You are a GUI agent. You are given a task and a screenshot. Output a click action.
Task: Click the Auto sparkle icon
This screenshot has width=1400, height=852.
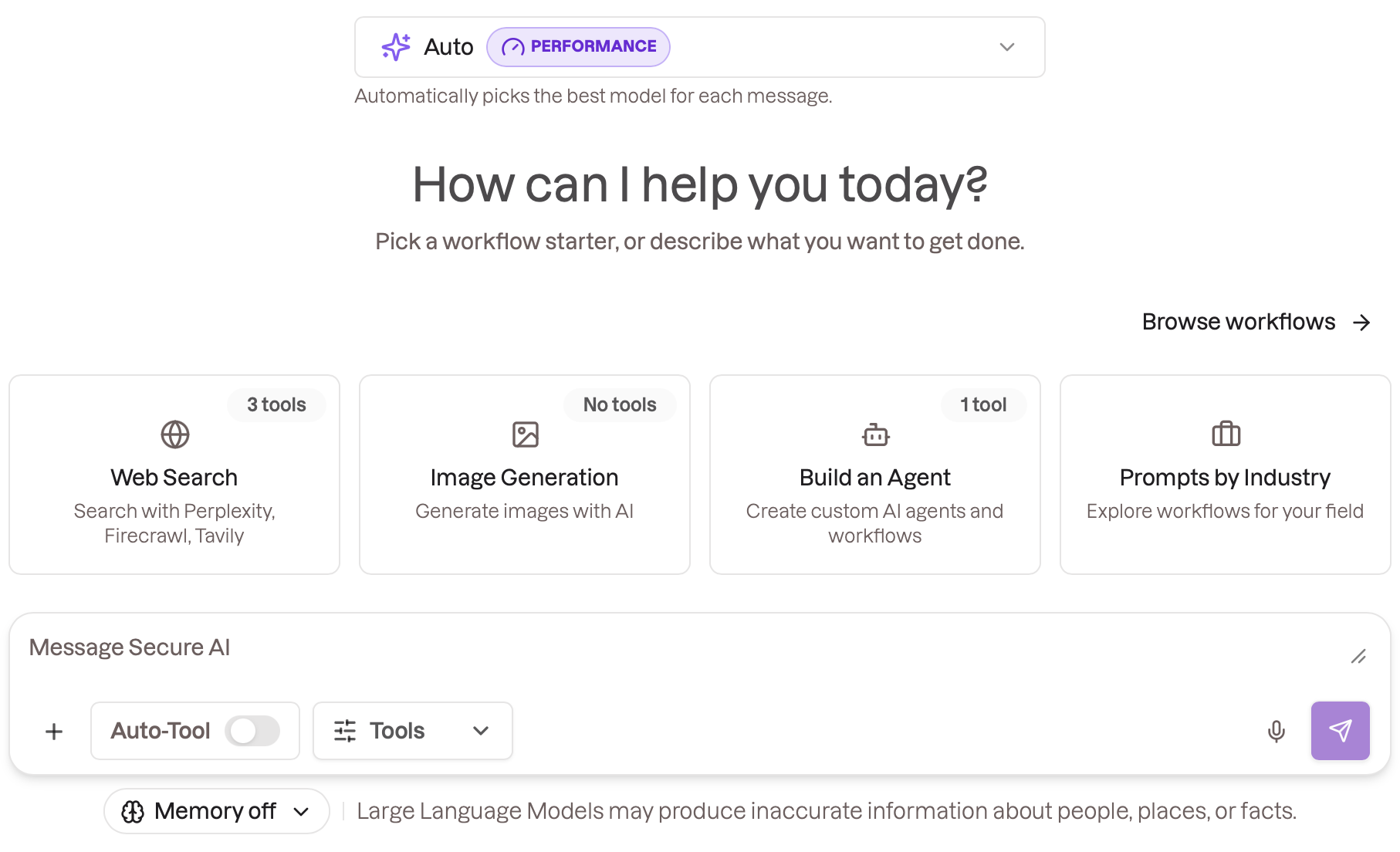396,47
